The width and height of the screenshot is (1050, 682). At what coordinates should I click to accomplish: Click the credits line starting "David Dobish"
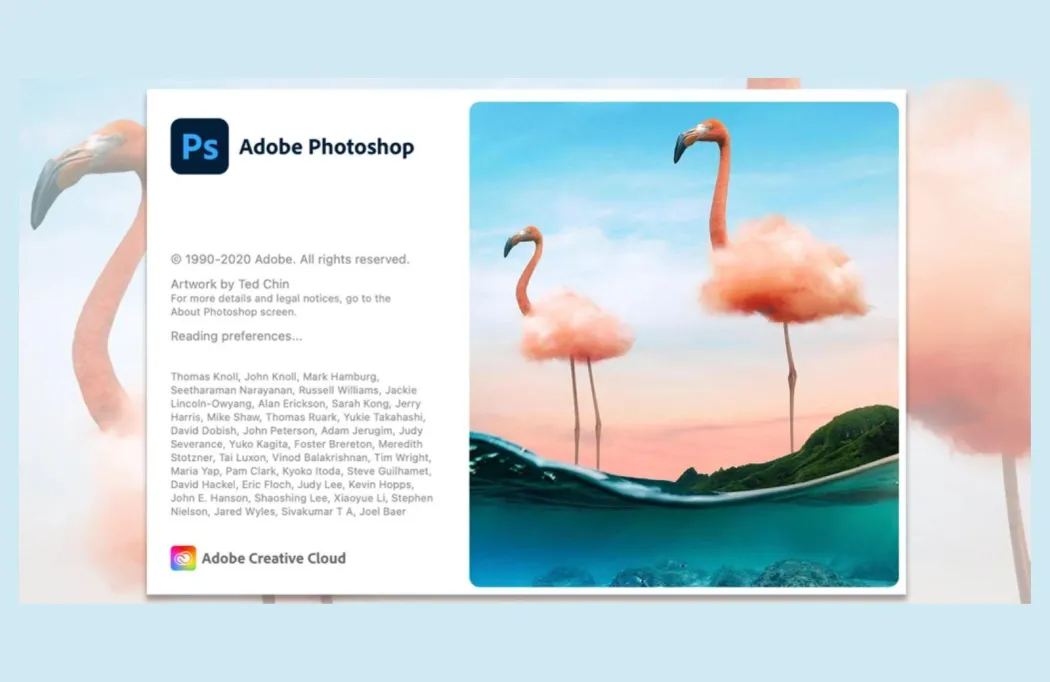297,430
